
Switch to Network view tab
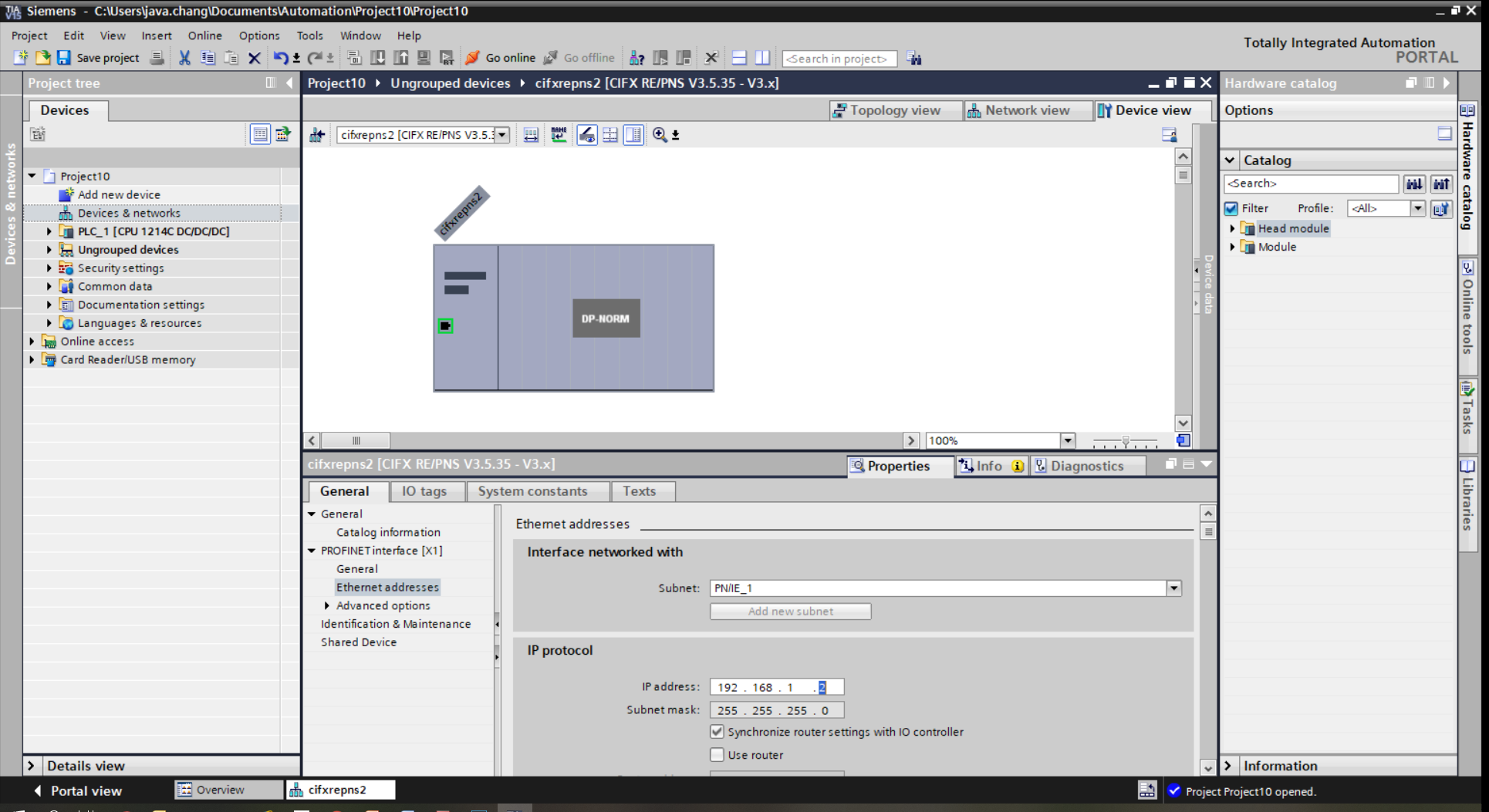(1028, 110)
